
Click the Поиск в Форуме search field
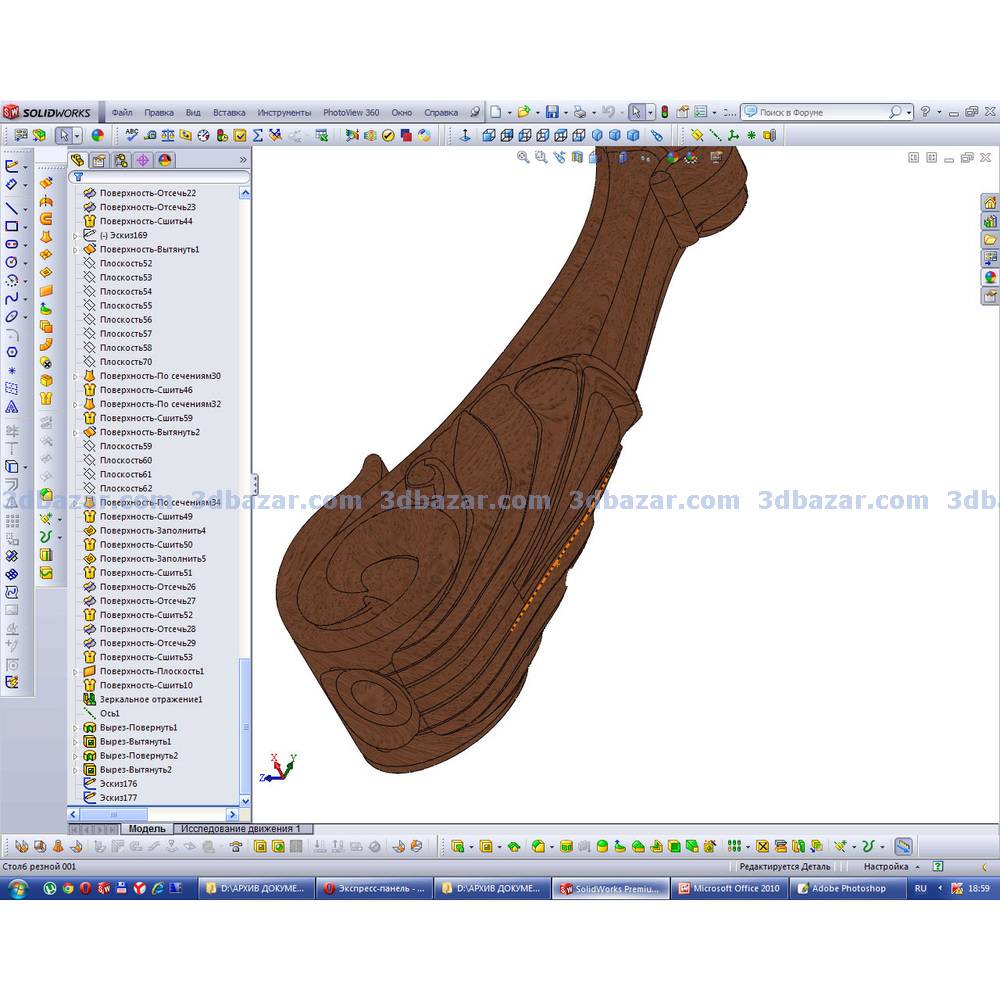(820, 113)
